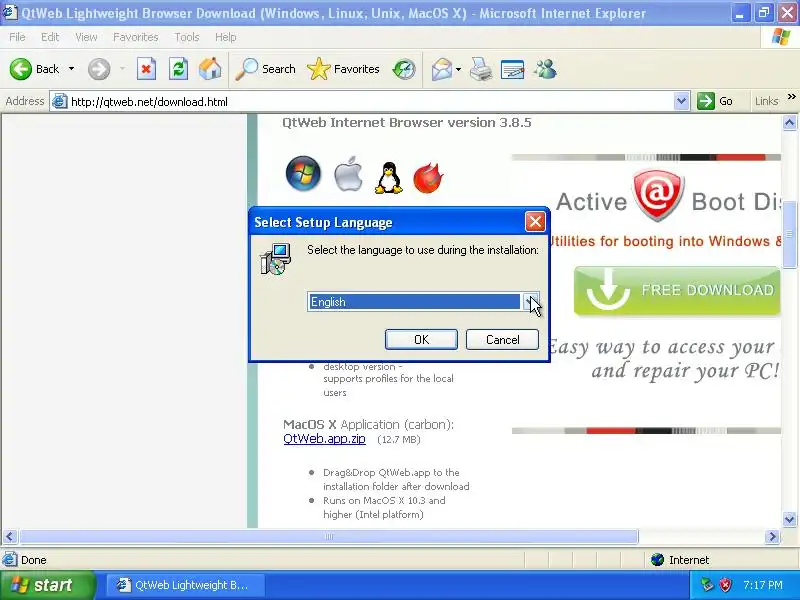
Task: Click the setup installer icon in dialog
Action: [276, 259]
